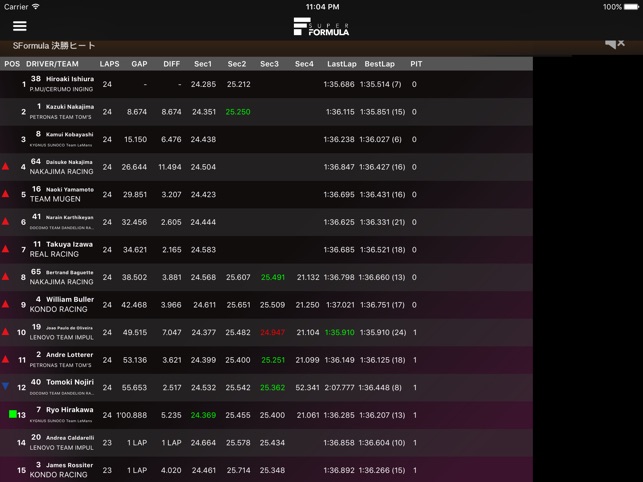Tap Sec4 time 52.341
The image size is (643, 482).
(307, 388)
